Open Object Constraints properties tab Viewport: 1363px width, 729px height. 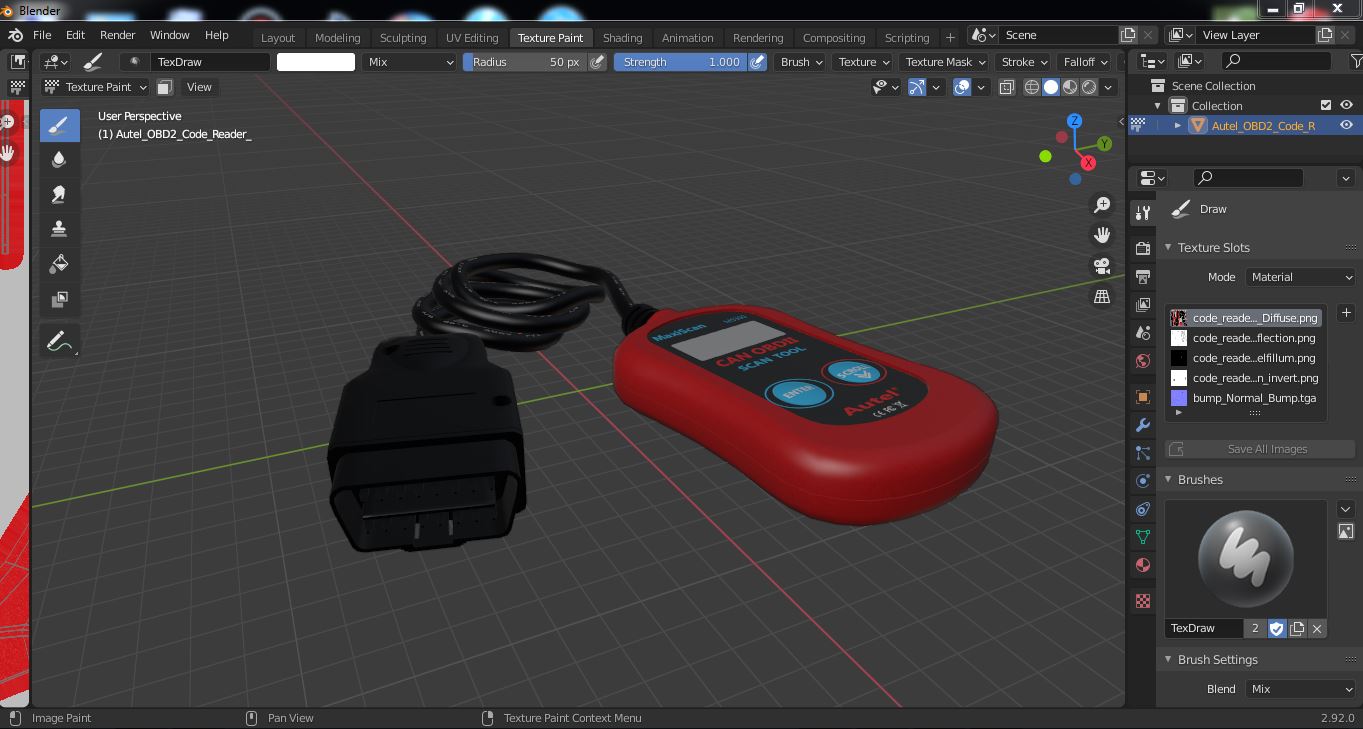point(1143,509)
